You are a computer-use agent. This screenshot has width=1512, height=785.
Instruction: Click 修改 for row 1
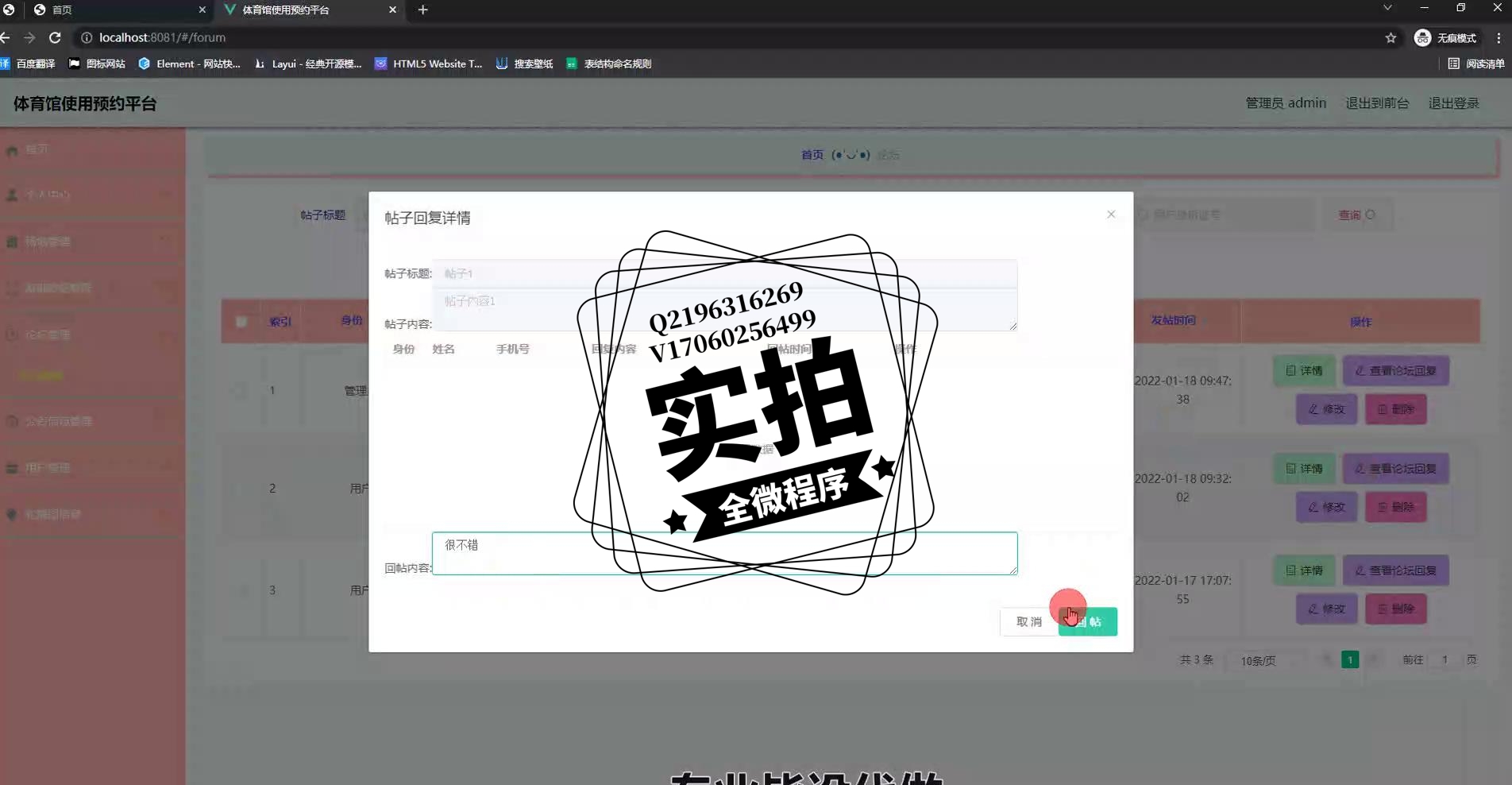coord(1326,409)
